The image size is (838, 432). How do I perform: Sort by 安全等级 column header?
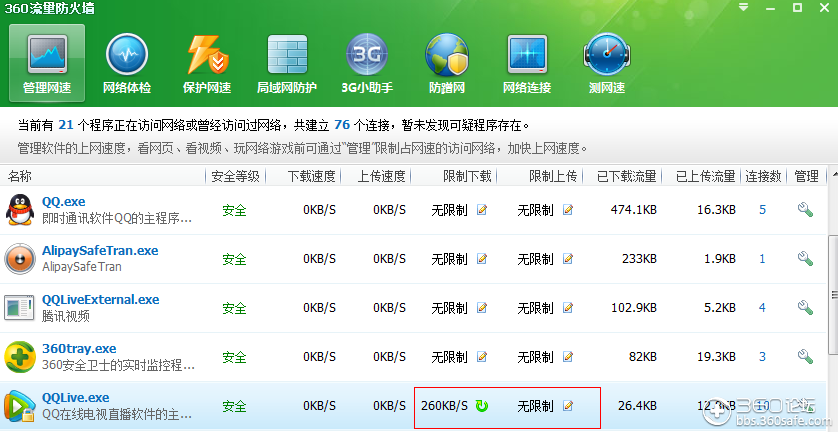tap(235, 176)
